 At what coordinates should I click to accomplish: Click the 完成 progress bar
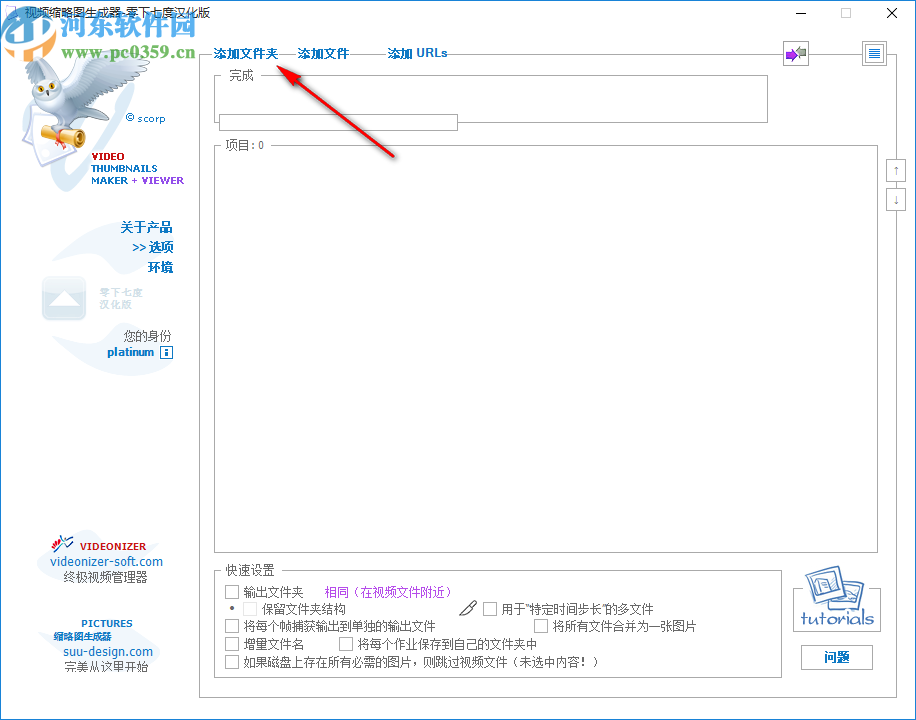(337, 122)
